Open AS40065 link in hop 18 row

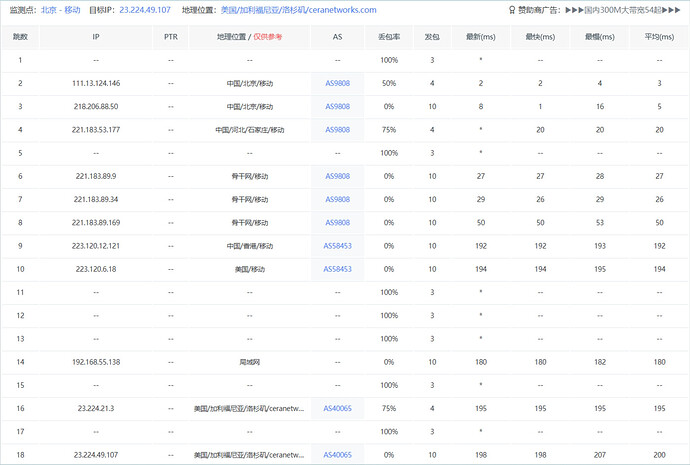point(338,455)
